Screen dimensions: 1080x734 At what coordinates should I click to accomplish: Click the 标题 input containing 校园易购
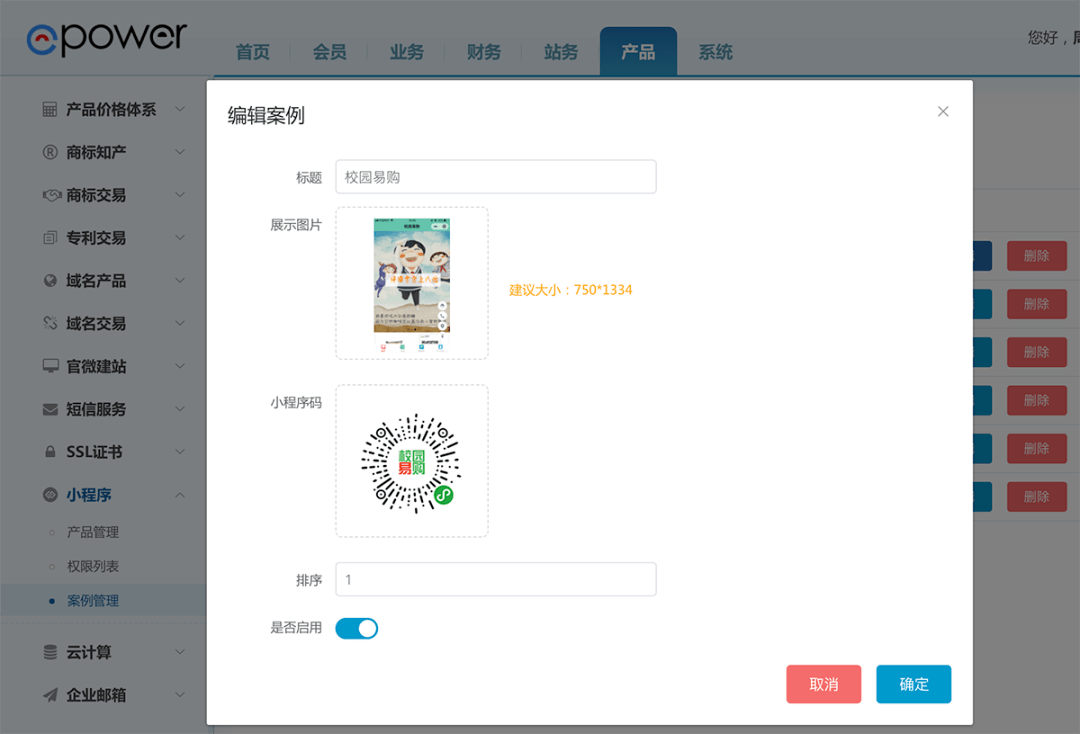(x=496, y=177)
